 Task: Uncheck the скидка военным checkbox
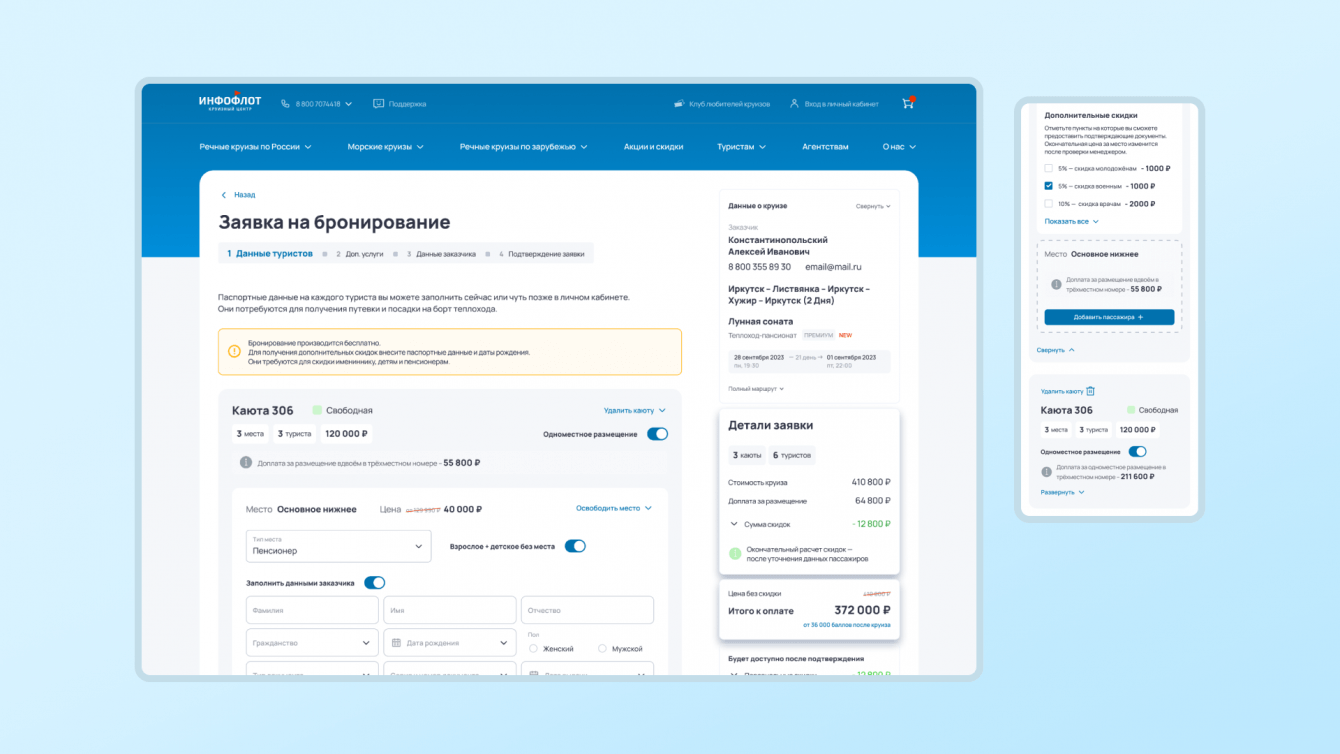(1048, 186)
